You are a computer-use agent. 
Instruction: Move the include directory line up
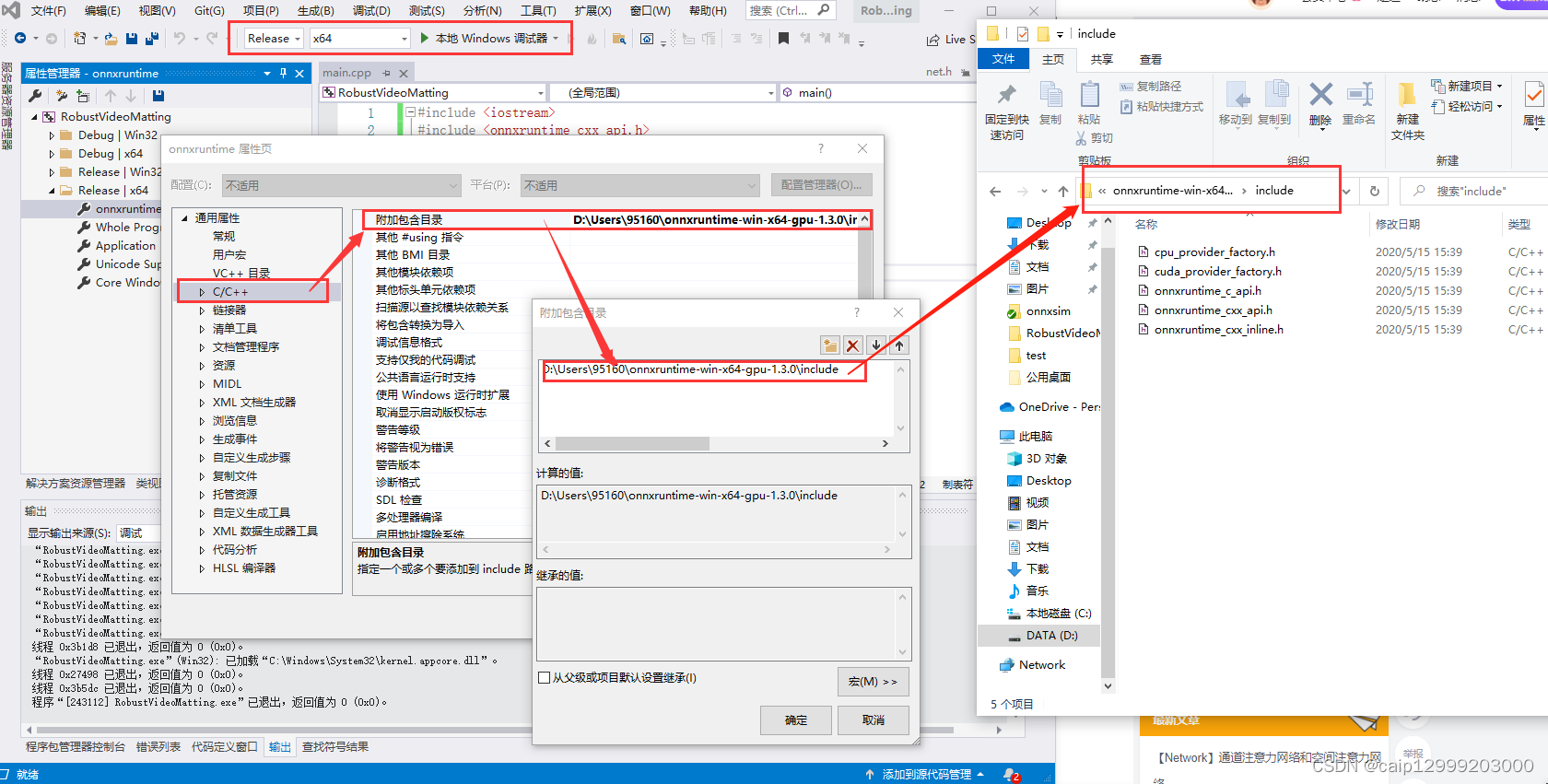tap(899, 345)
